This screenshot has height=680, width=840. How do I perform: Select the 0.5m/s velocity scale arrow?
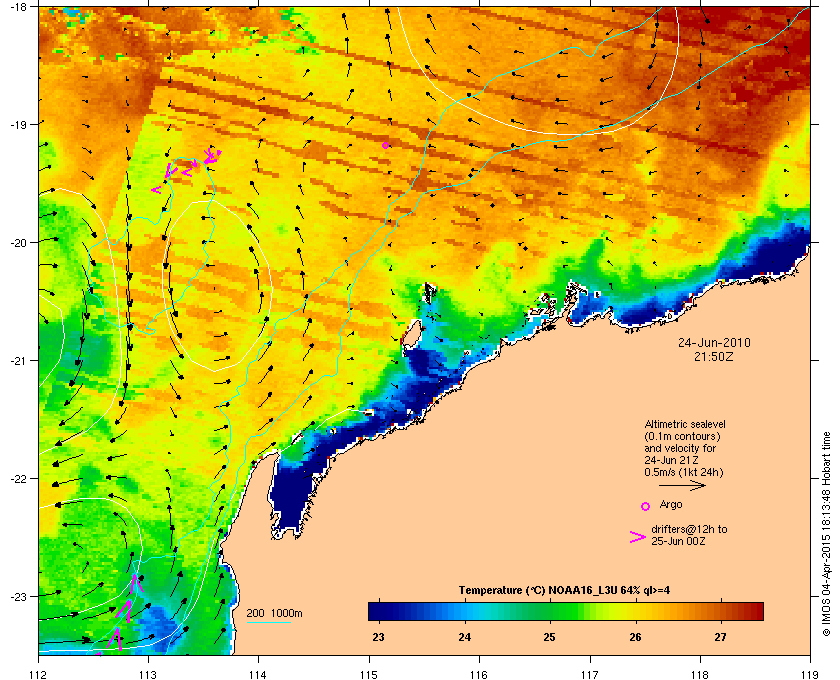pos(682,486)
